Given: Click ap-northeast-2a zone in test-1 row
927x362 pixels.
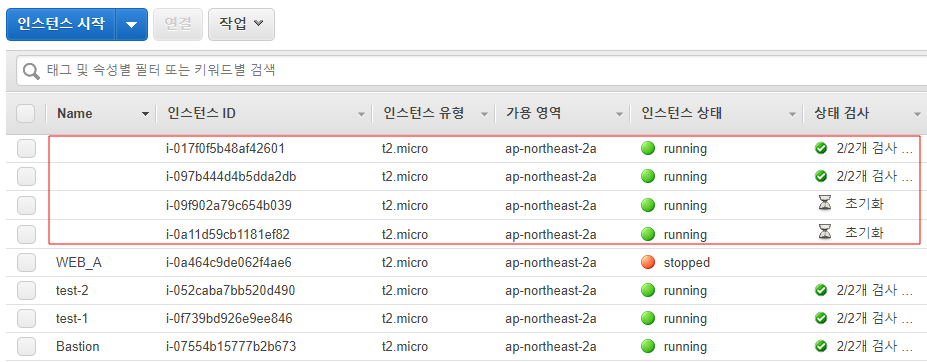Looking at the screenshot, I should coord(550,319).
